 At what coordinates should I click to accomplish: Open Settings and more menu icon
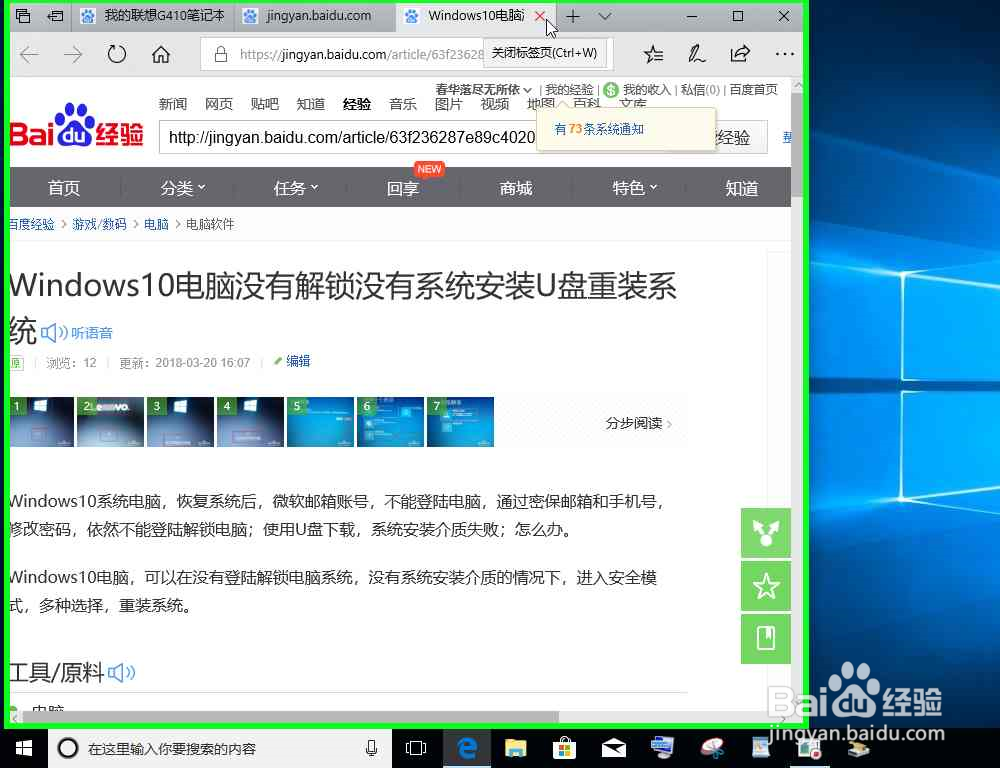(783, 55)
